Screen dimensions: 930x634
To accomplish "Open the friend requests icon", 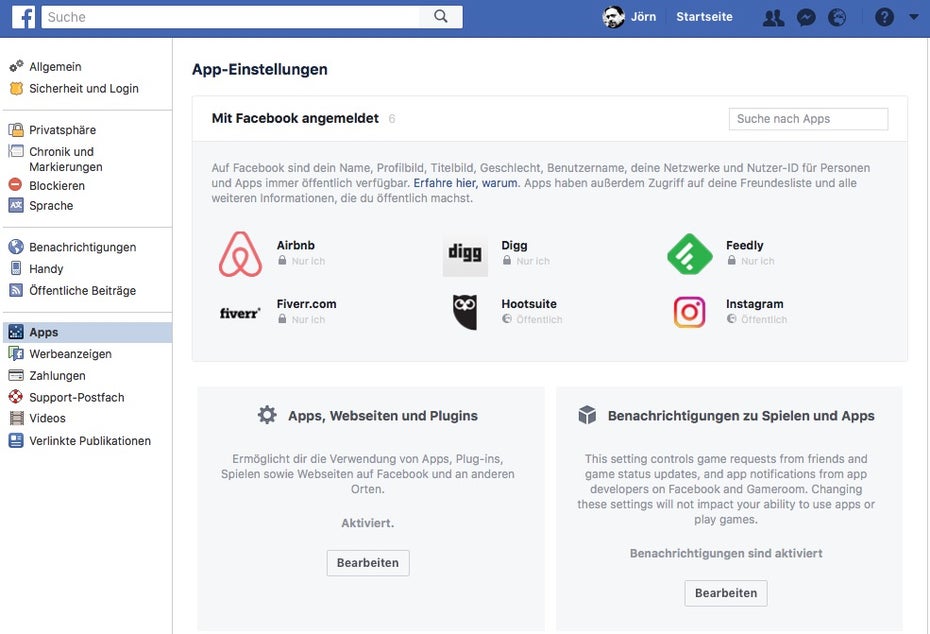I will [773, 18].
